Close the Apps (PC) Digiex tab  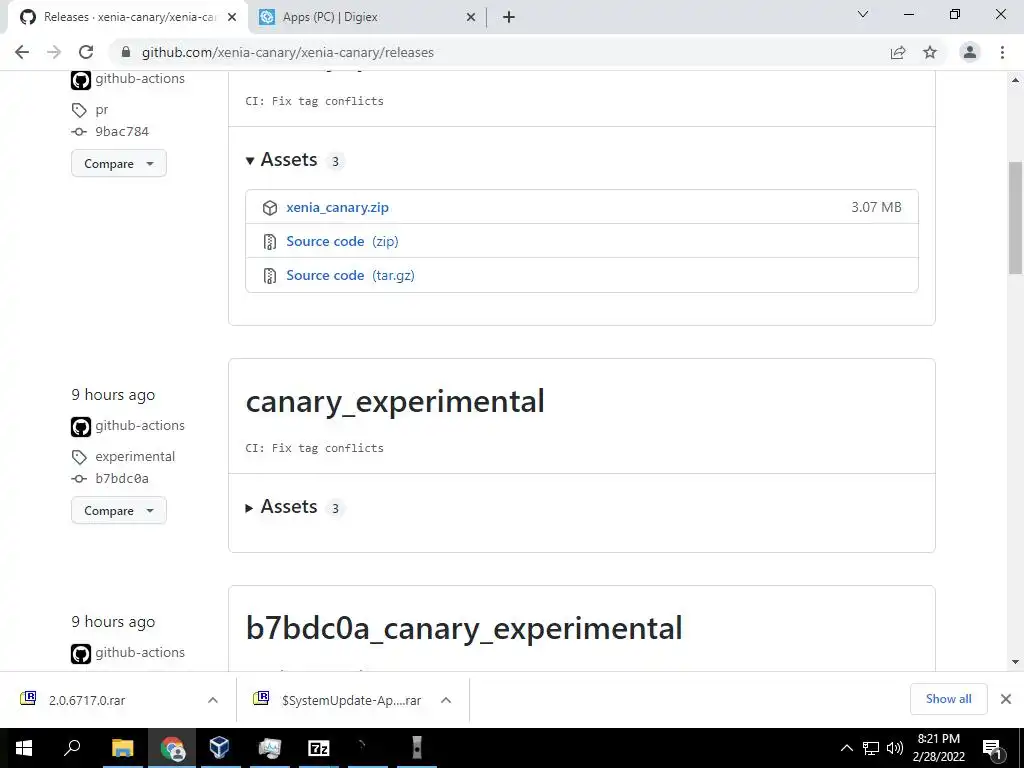(x=471, y=18)
